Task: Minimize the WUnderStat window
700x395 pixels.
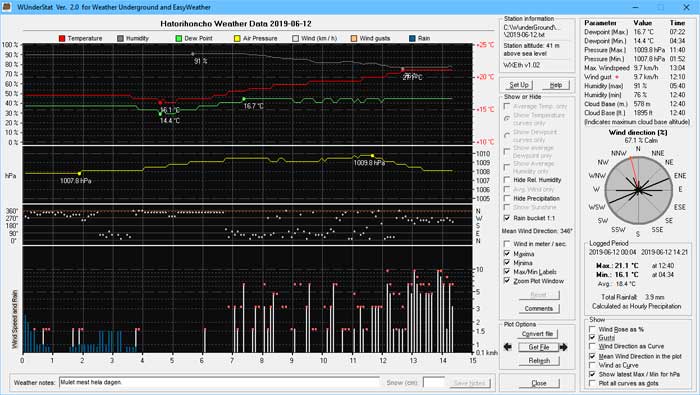Action: point(635,7)
